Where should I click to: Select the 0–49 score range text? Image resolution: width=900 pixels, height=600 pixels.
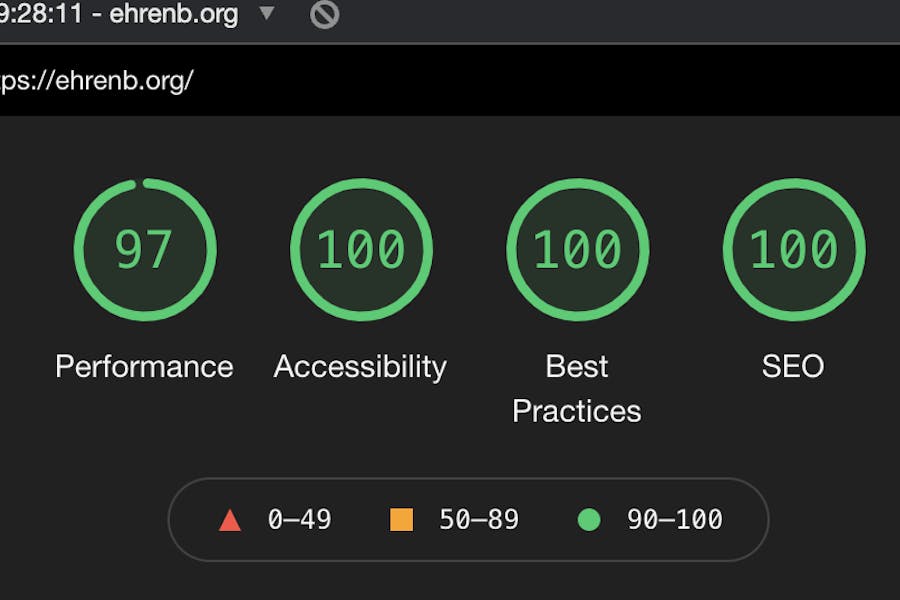point(300,520)
